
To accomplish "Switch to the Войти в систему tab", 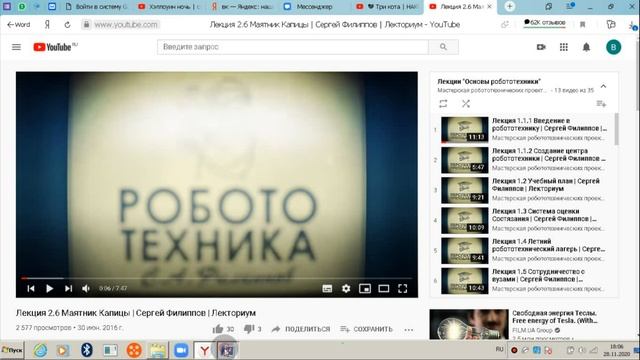I will (x=96, y=7).
